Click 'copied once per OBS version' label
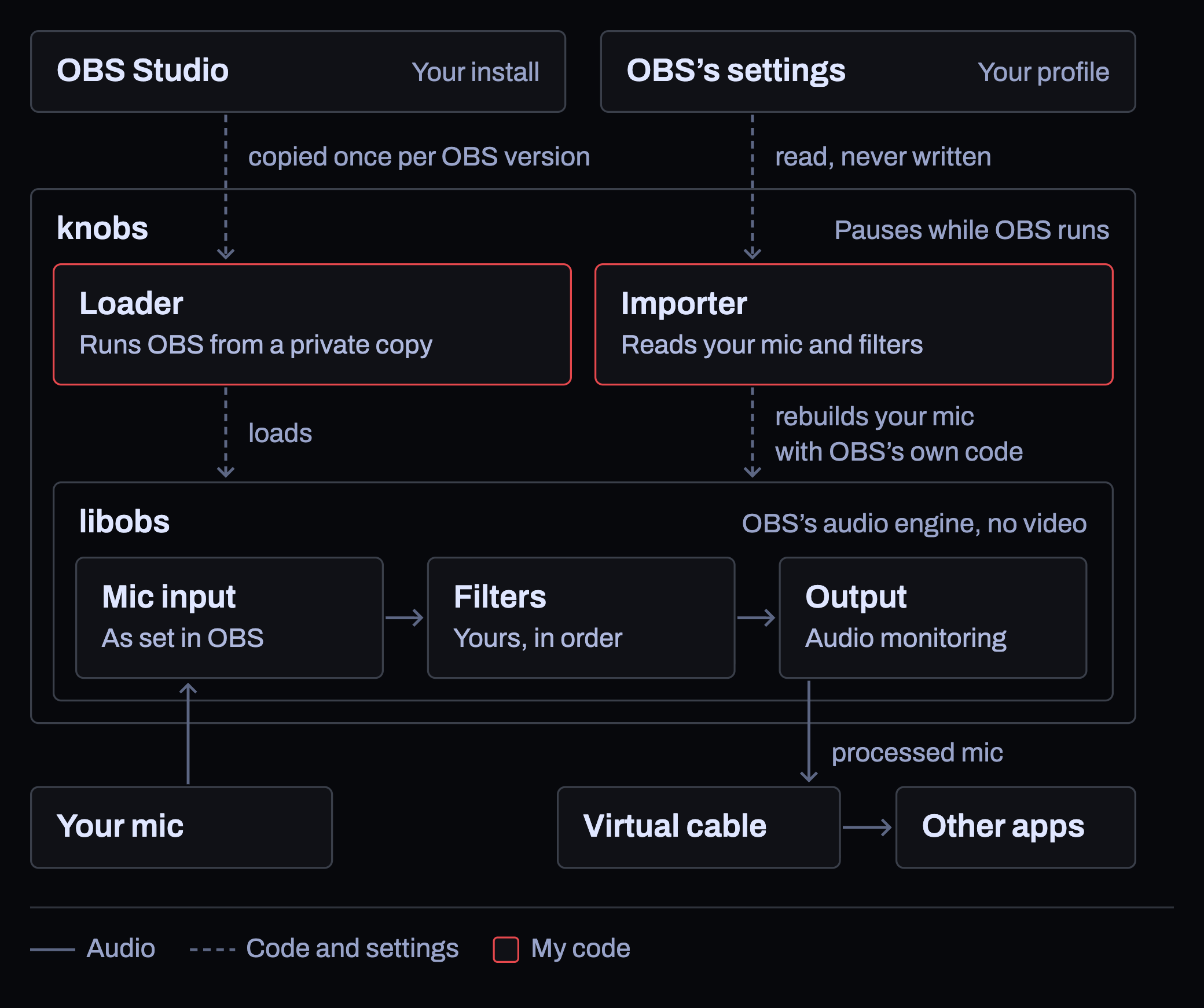 click(419, 157)
